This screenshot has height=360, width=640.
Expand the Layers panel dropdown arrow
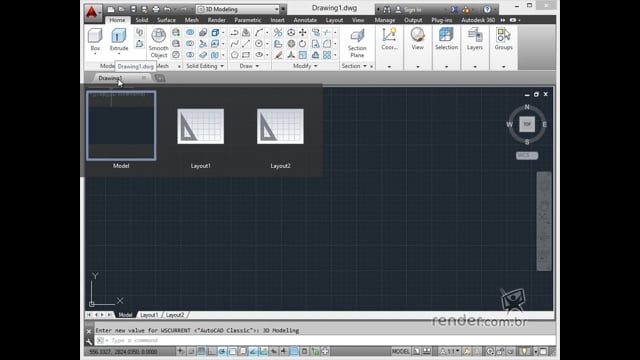point(475,67)
